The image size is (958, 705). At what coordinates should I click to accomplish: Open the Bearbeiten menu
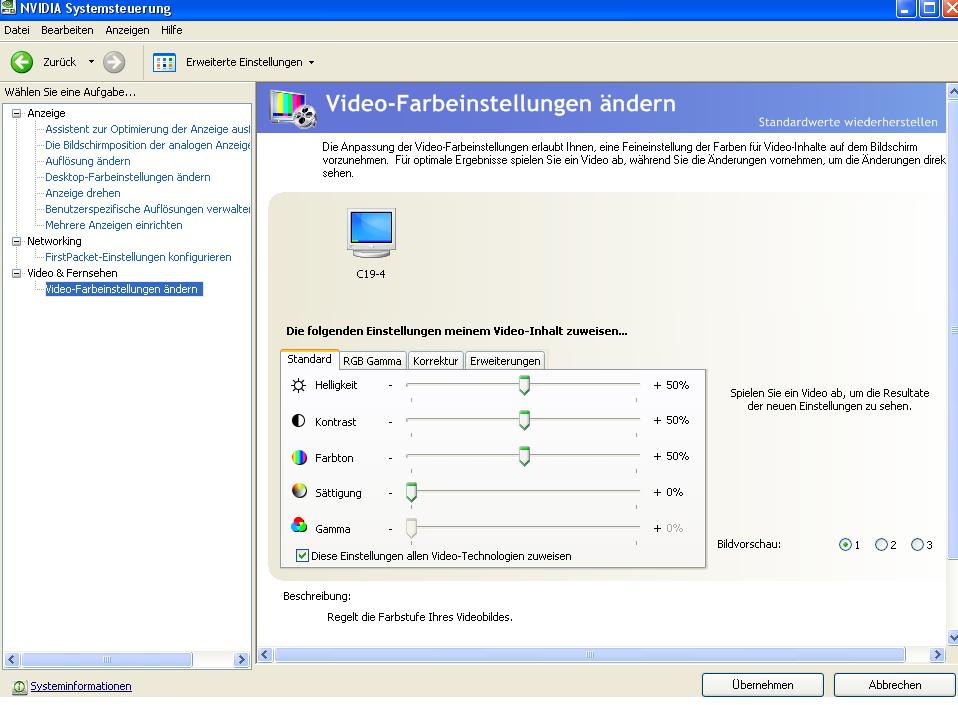coord(67,30)
